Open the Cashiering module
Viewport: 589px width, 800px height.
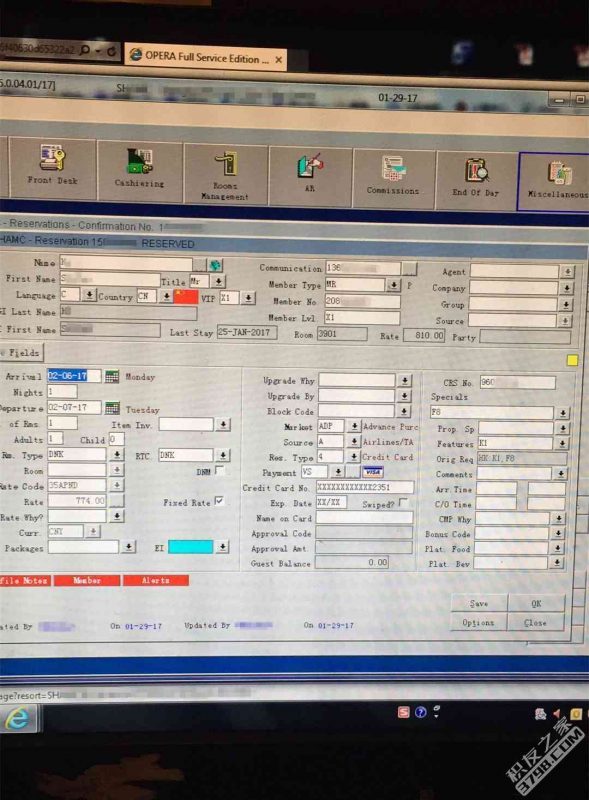tap(139, 169)
